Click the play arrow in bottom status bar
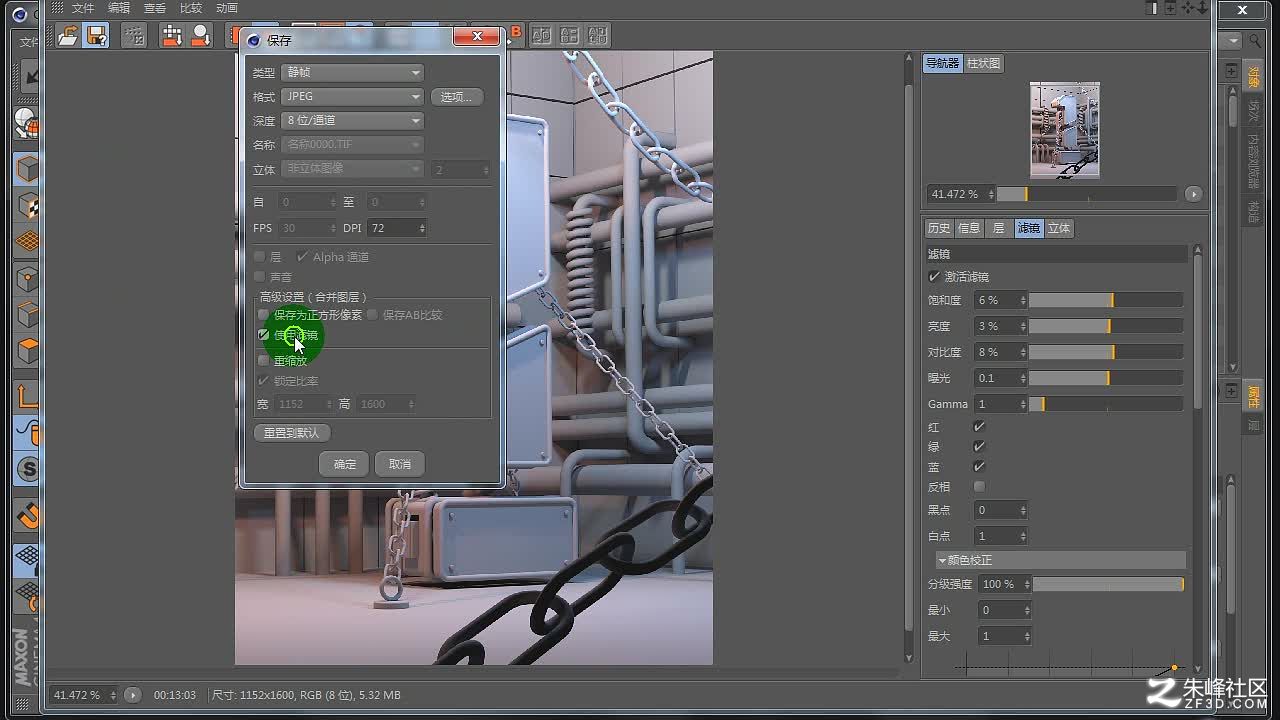The image size is (1280, 720). coord(133,695)
